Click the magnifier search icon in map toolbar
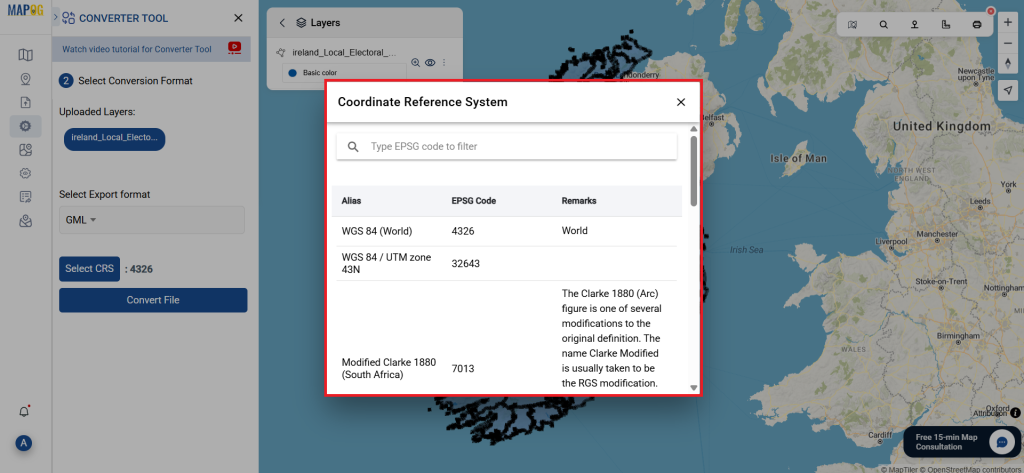This screenshot has width=1024, height=473. point(884,25)
